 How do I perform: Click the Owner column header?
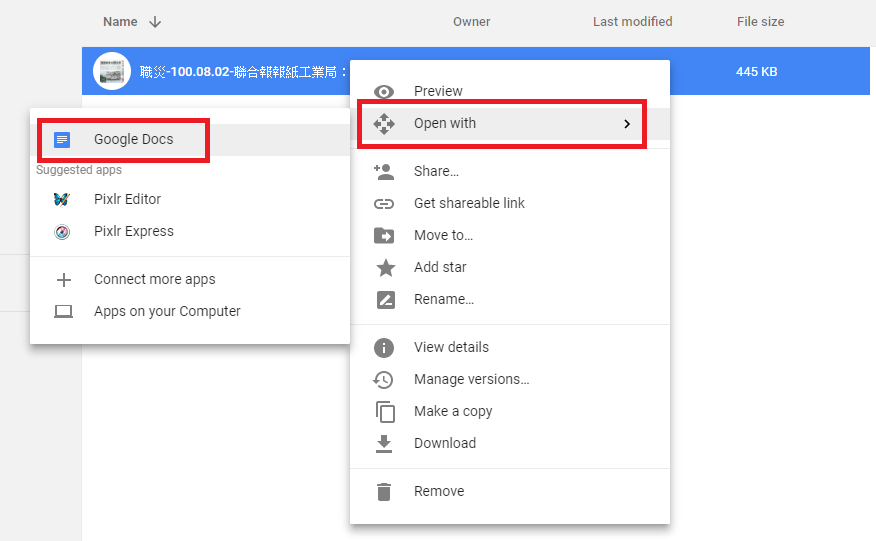tap(472, 22)
